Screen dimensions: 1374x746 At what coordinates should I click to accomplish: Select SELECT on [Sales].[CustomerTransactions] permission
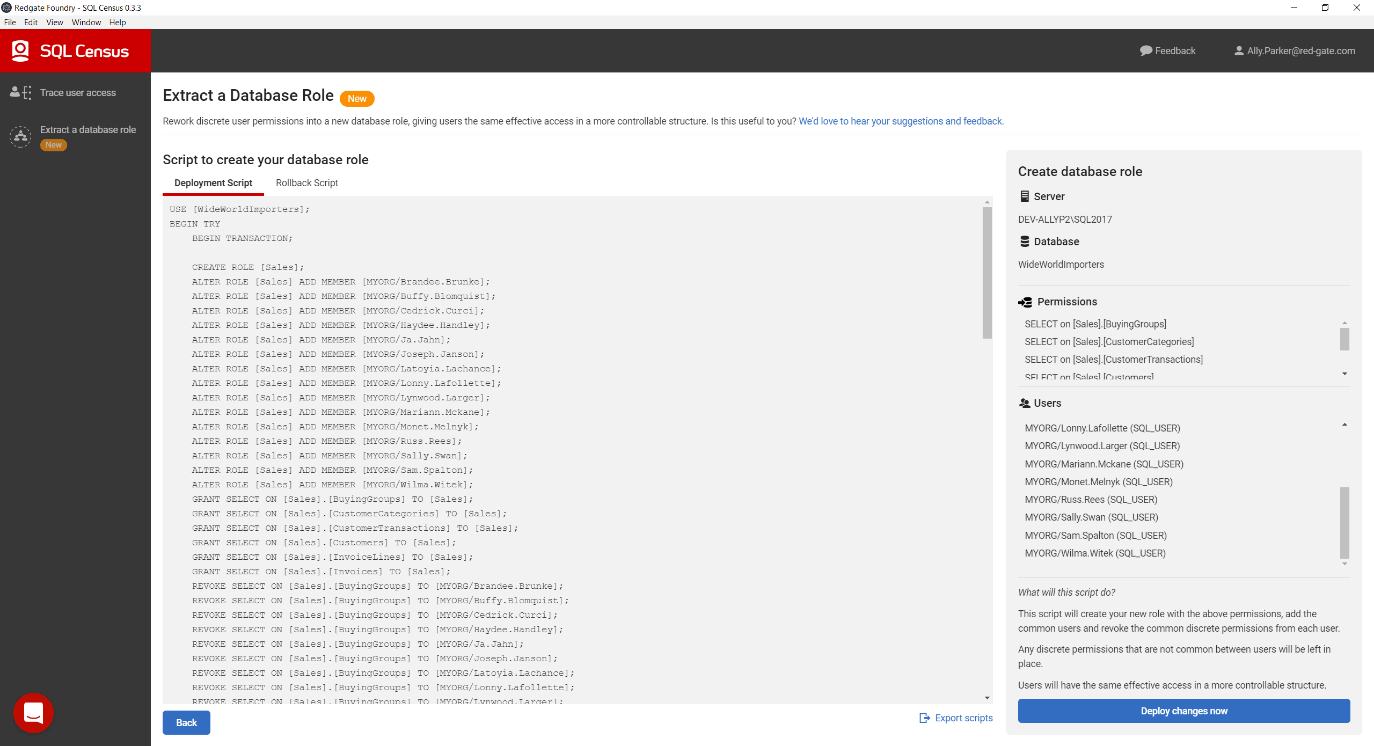[x=1114, y=360]
